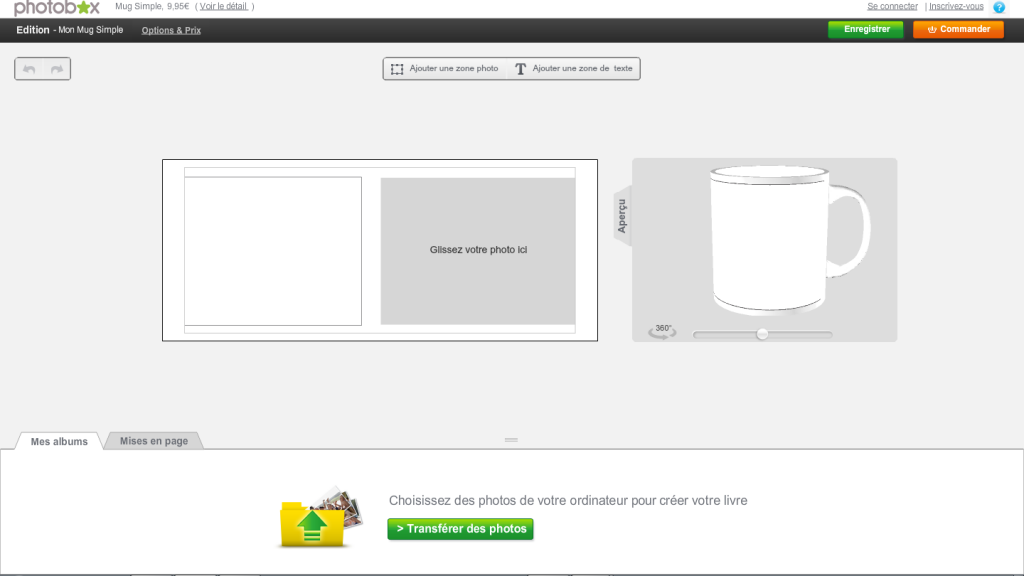Image resolution: width=1024 pixels, height=576 pixels.
Task: Click the mug rotation slider handle
Action: coord(762,334)
